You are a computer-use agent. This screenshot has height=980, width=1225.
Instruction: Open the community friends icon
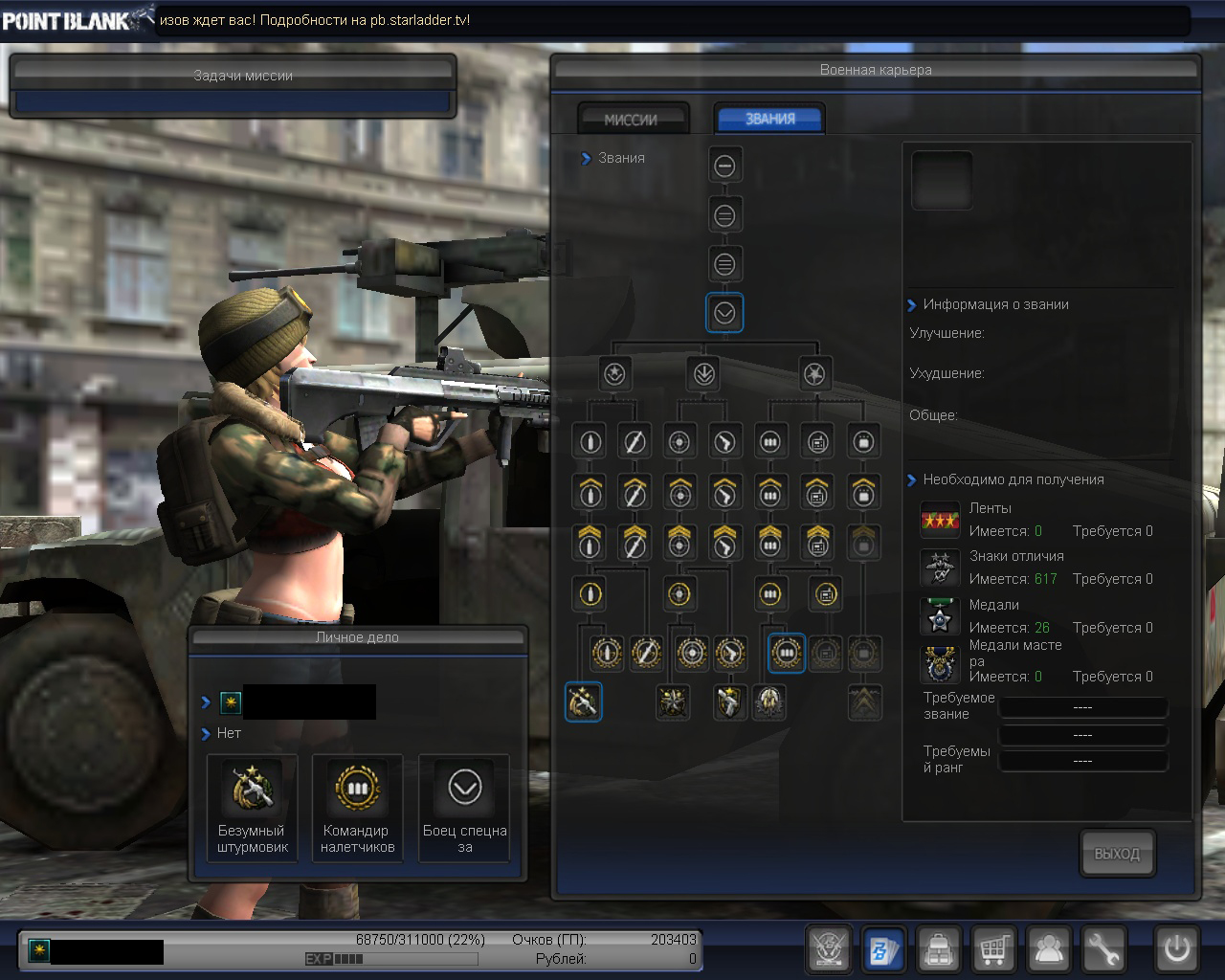click(1049, 949)
